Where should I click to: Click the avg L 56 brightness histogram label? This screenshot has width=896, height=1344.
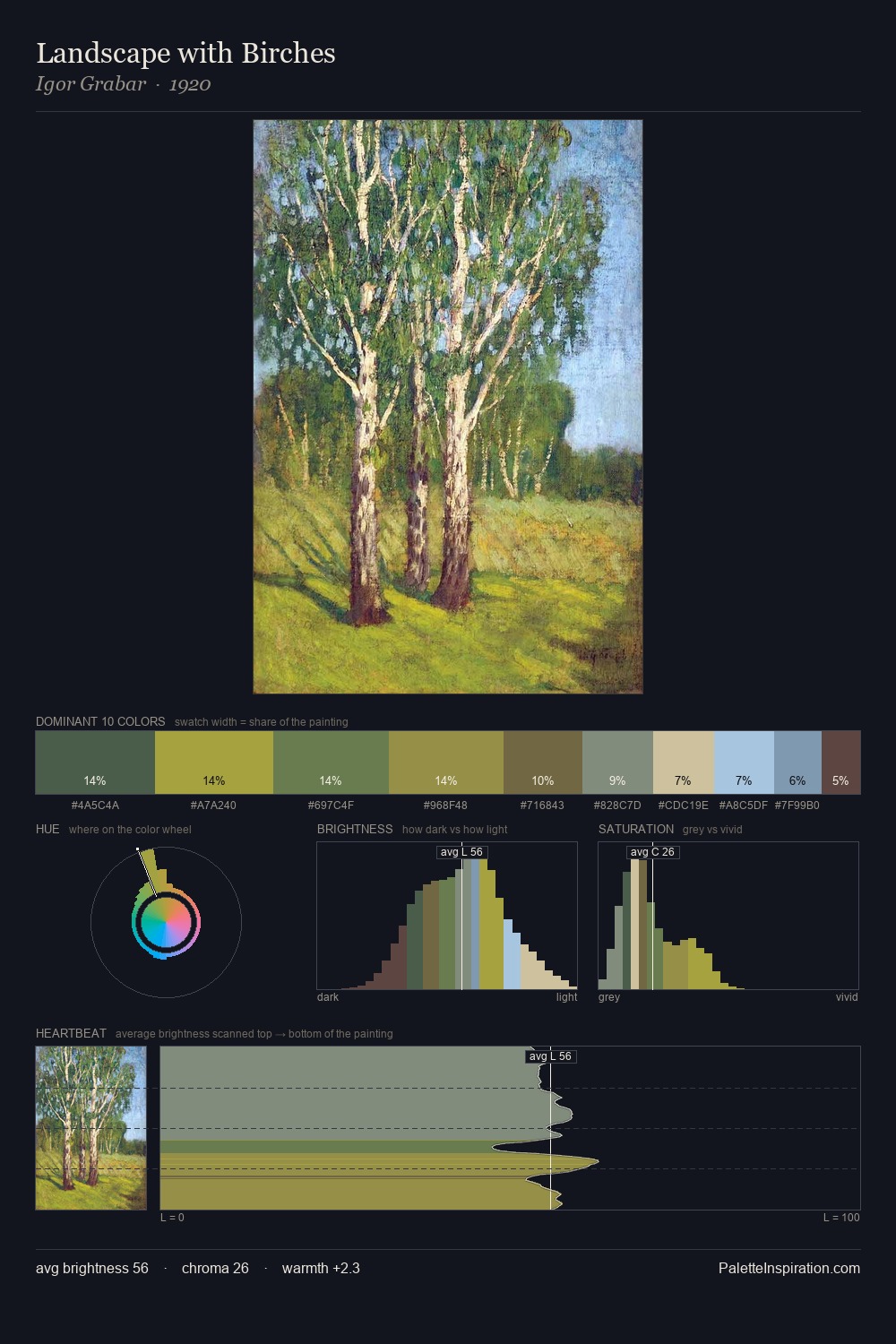coord(461,852)
